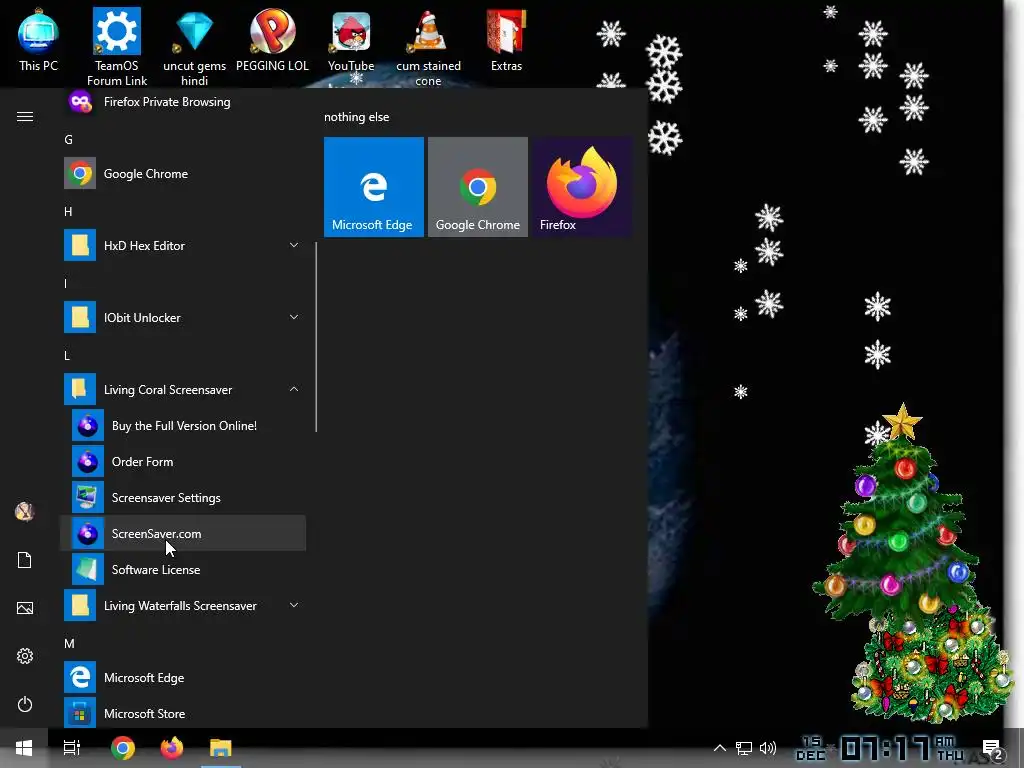
Task: Open Settings gear in Start sidebar
Action: coord(25,656)
